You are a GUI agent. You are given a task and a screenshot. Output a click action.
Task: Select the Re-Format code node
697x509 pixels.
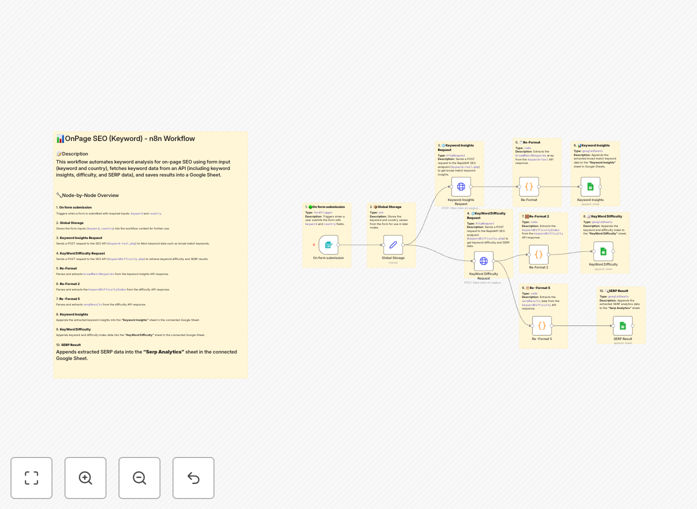(x=529, y=187)
